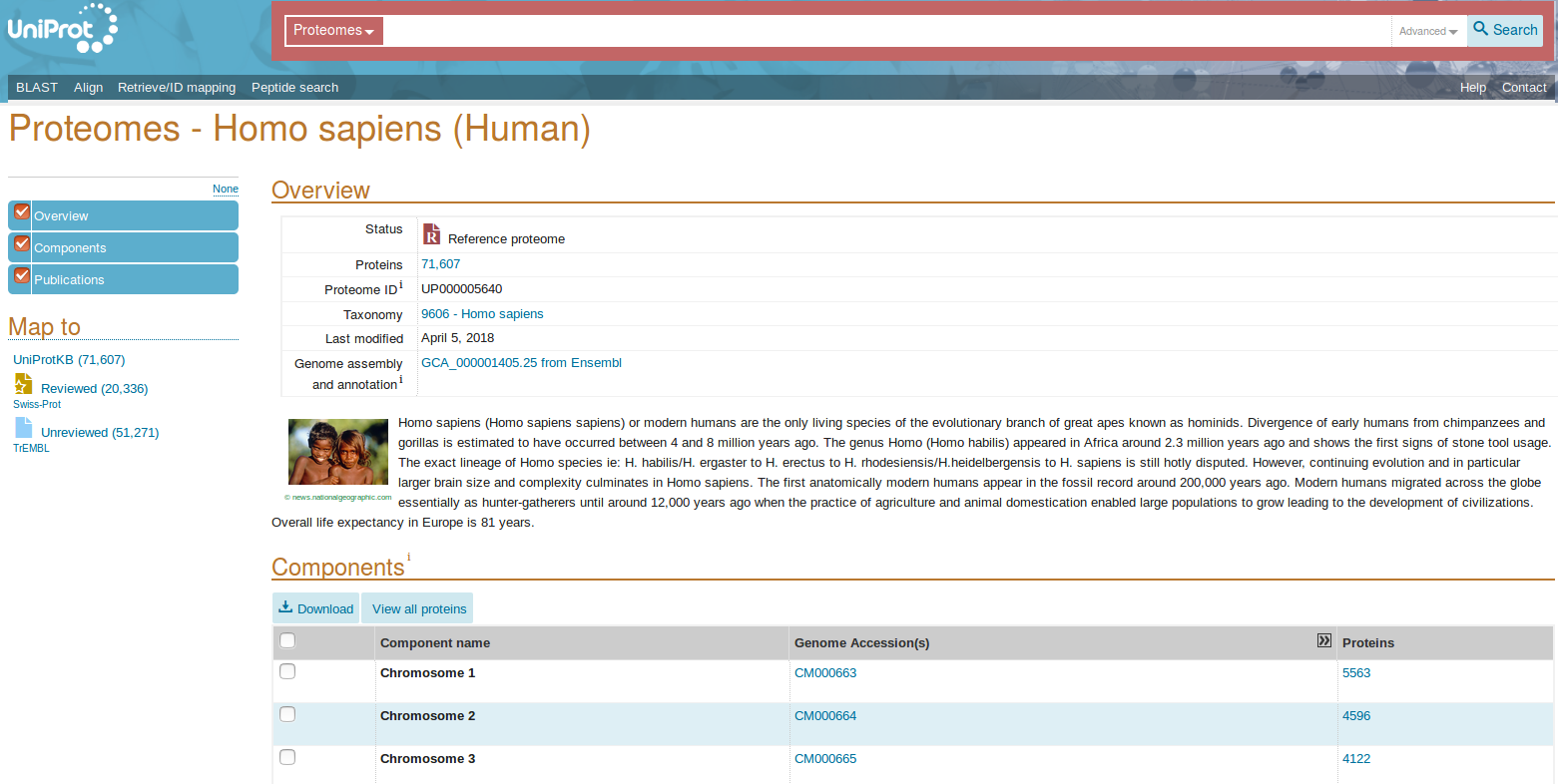
Task: Jump to the Publications section
Action: (69, 280)
